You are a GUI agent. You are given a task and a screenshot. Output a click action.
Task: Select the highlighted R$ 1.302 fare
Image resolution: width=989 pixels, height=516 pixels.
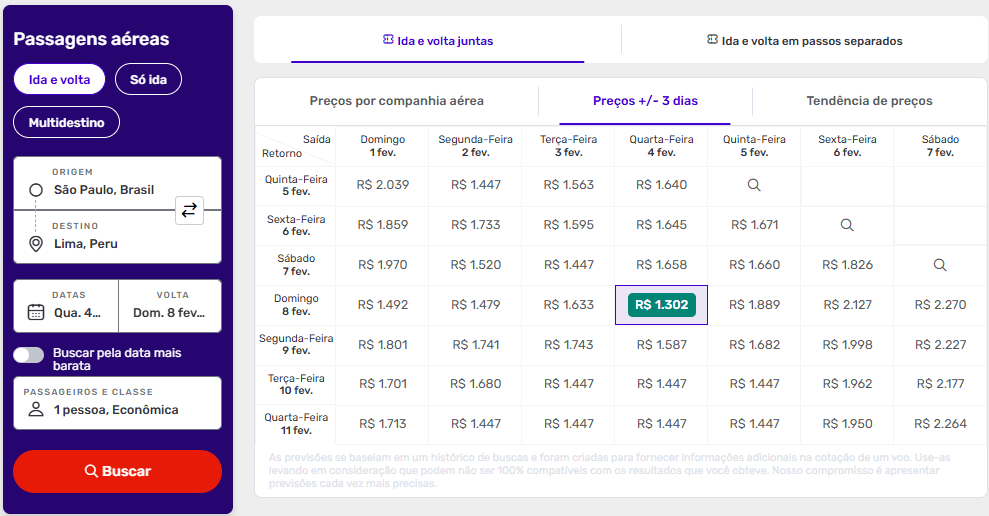(x=661, y=305)
